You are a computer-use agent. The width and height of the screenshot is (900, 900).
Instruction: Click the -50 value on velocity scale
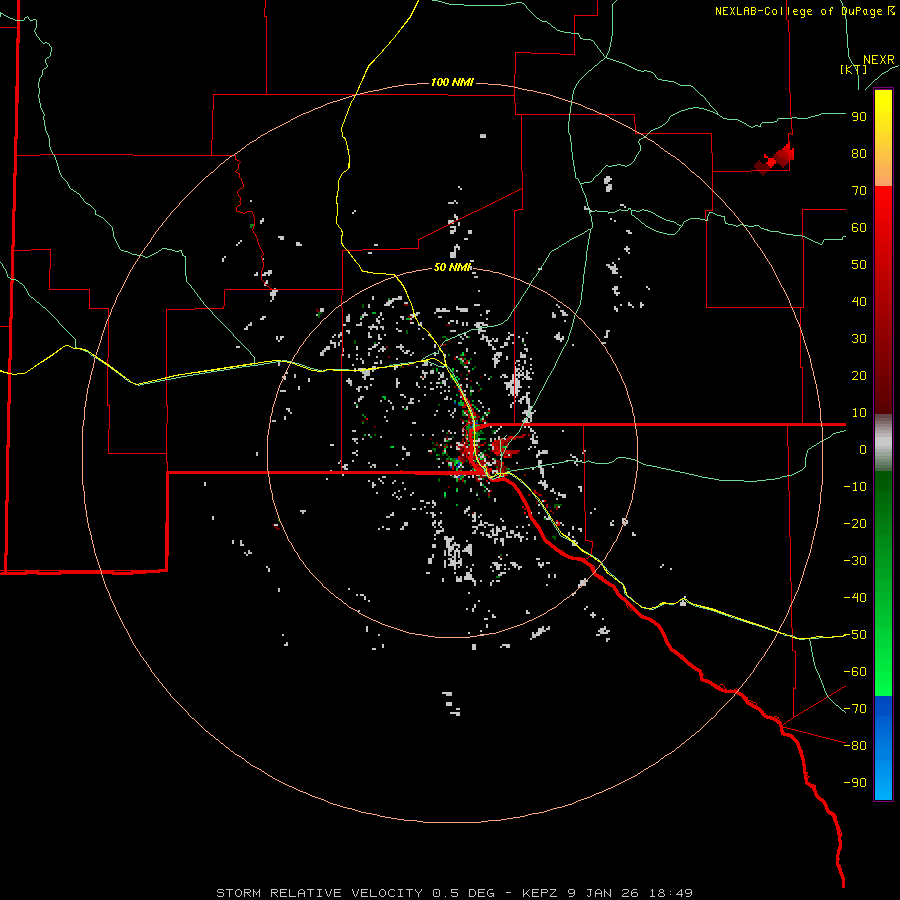(855, 635)
